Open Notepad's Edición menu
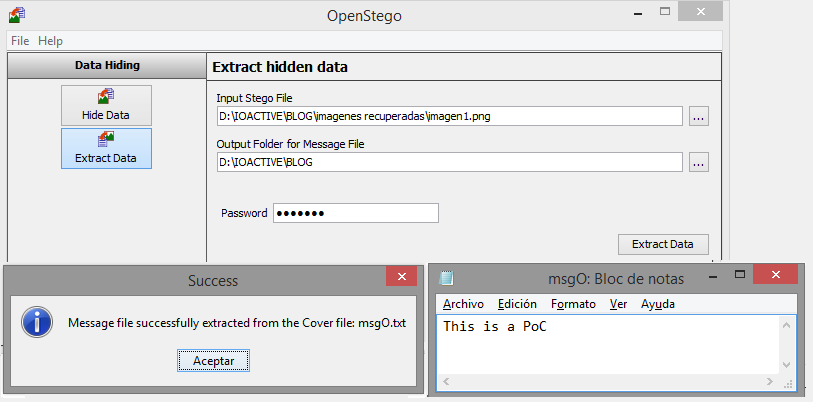Screen dimensions: 813x402 517,304
